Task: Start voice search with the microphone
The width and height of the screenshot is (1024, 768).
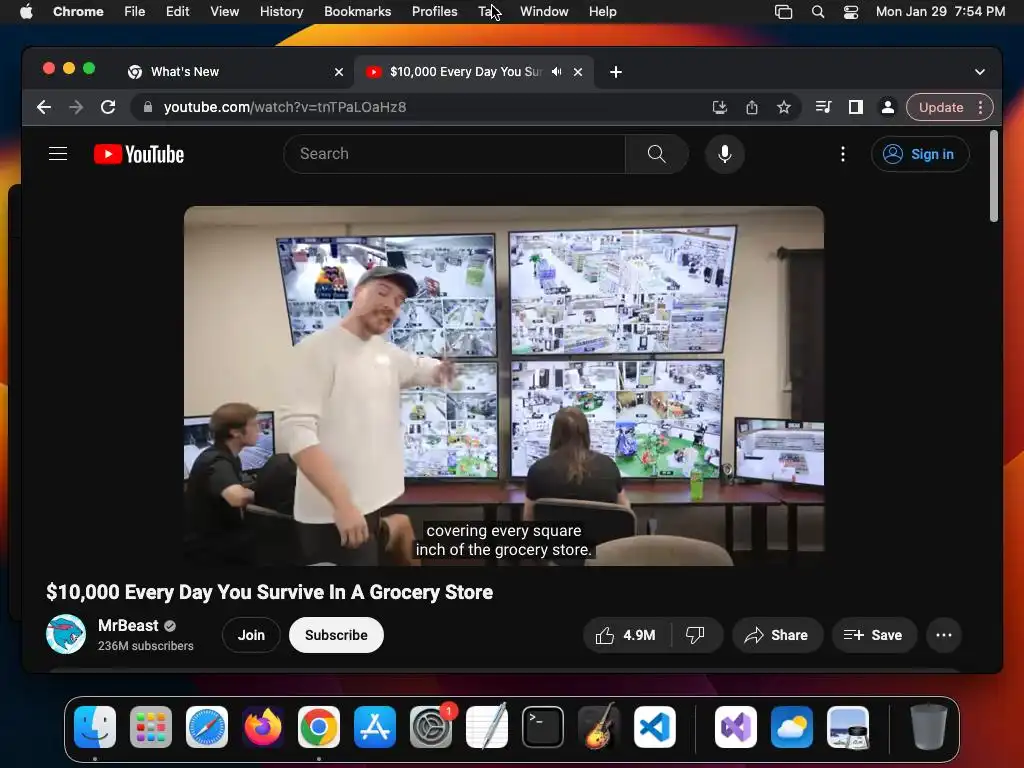Action: point(724,154)
